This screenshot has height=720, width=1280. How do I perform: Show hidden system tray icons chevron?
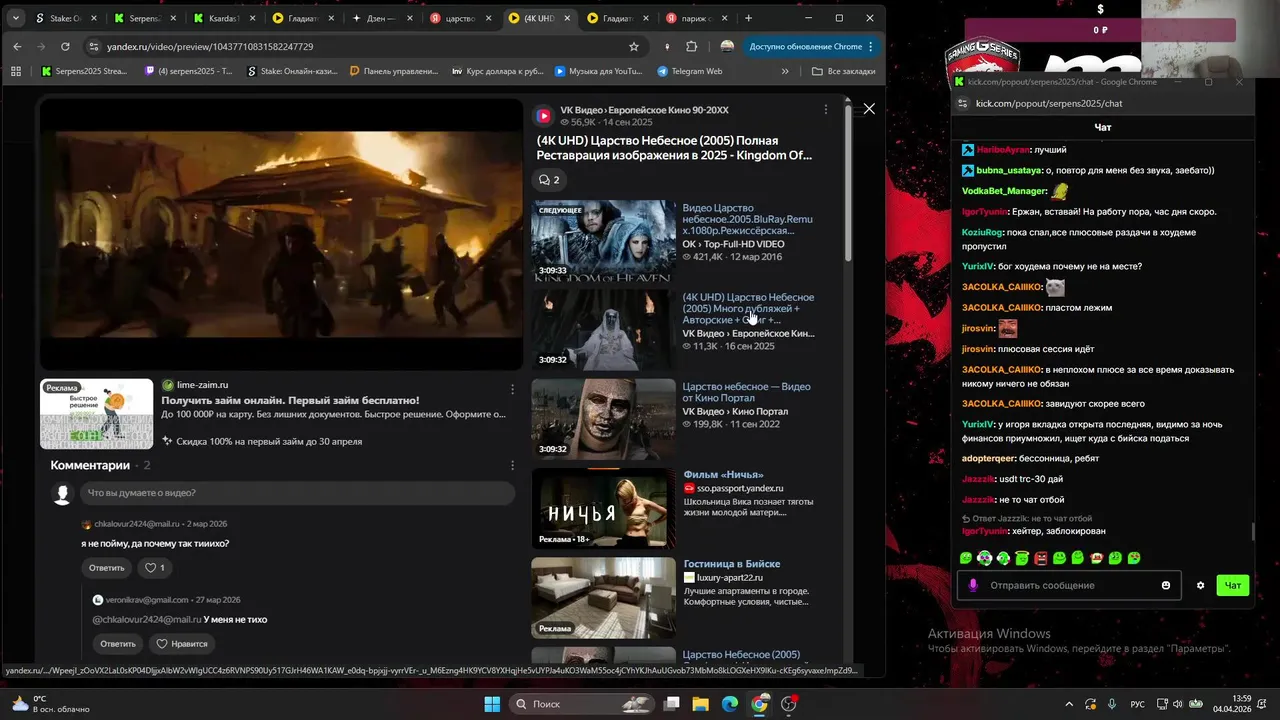[1068, 704]
